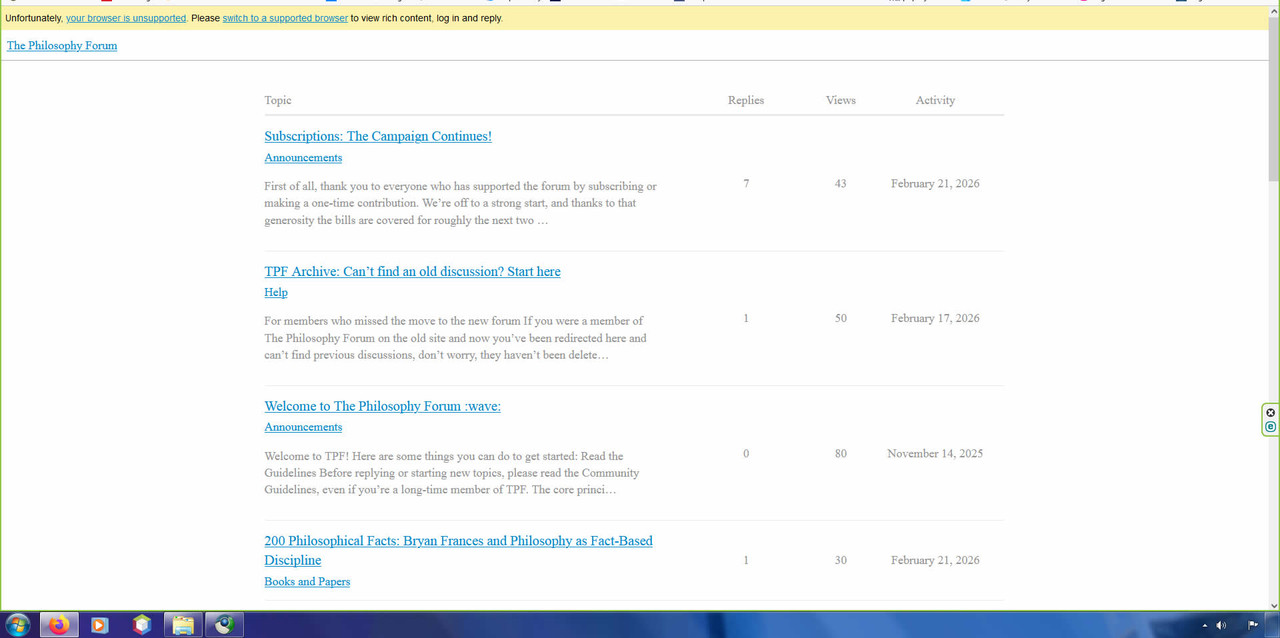Screen dimensions: 1280x638
Task: Open Windows Explorer folder in taskbar
Action: point(183,625)
